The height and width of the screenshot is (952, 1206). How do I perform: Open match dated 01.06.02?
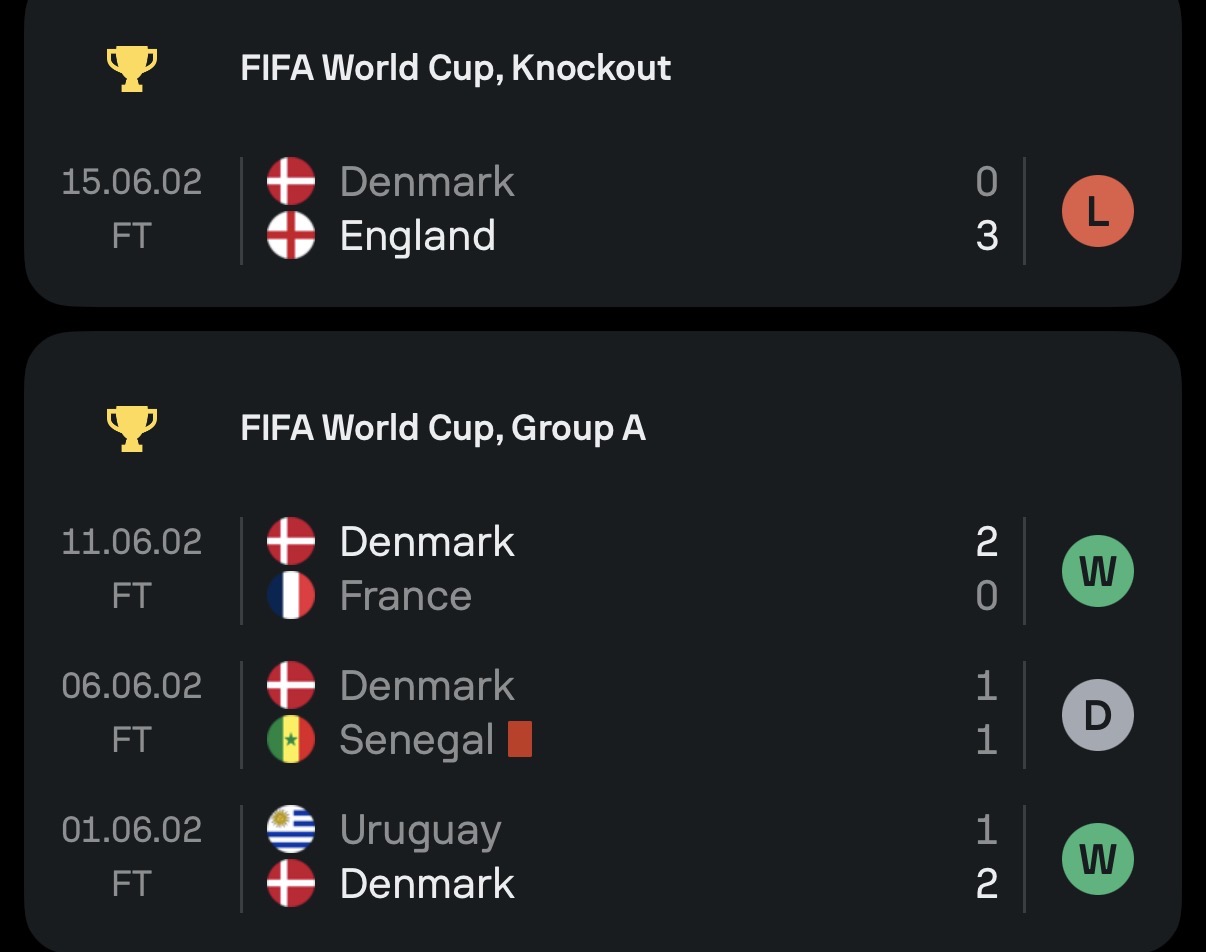pos(132,830)
